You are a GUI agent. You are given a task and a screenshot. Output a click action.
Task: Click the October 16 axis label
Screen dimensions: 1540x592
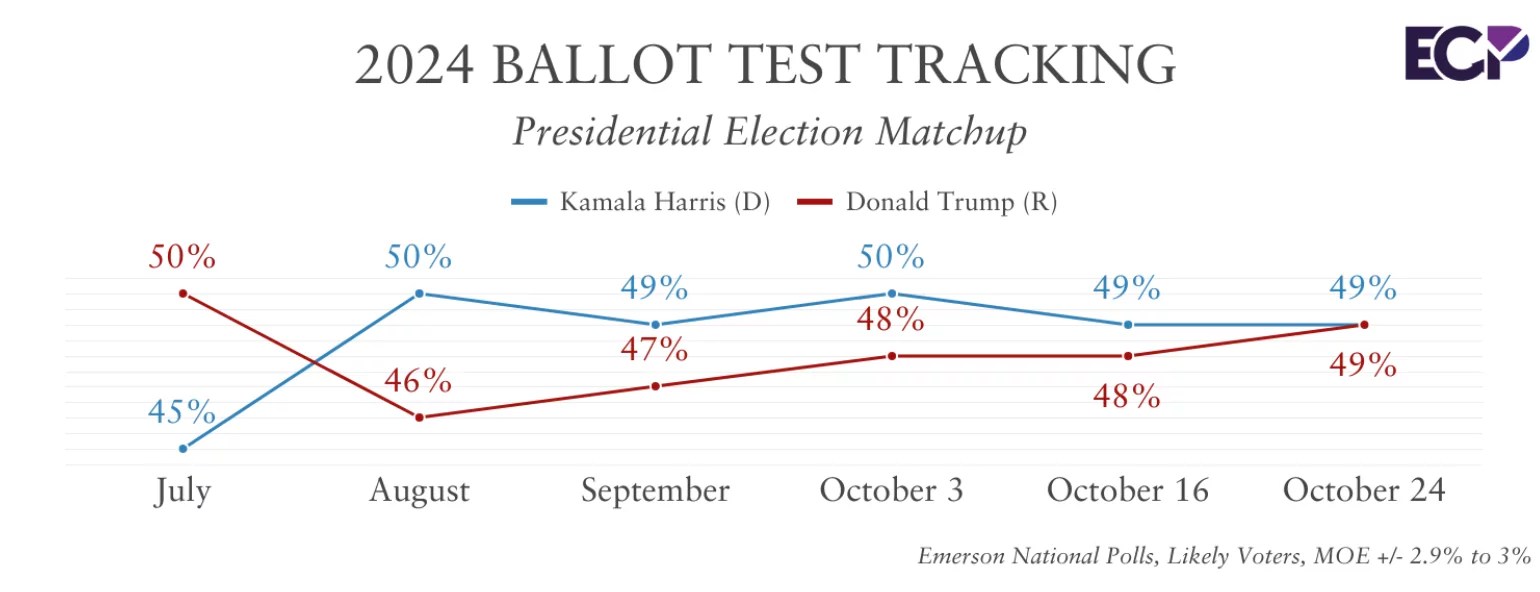1128,491
